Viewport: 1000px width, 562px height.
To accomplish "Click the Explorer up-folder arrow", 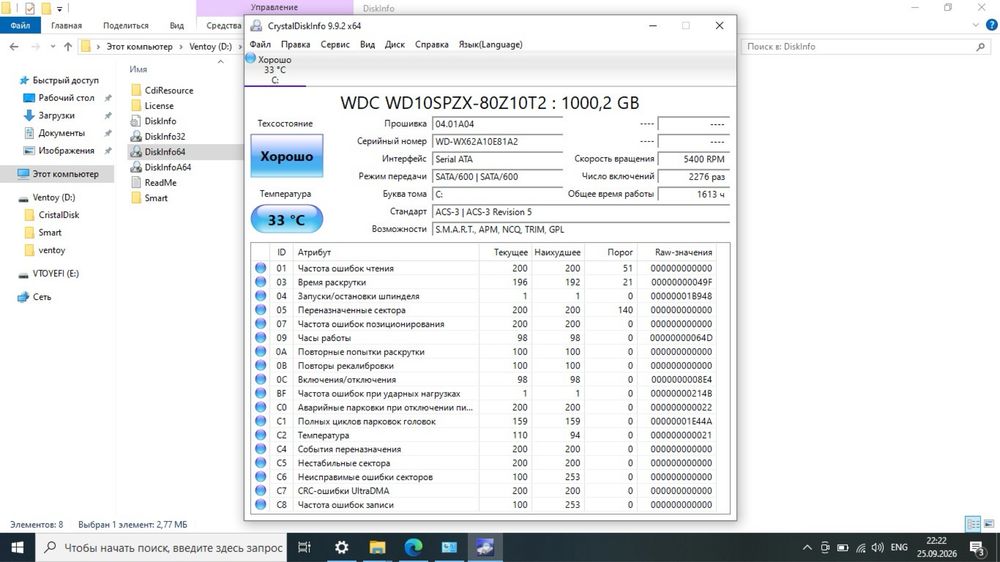I will [x=68, y=47].
